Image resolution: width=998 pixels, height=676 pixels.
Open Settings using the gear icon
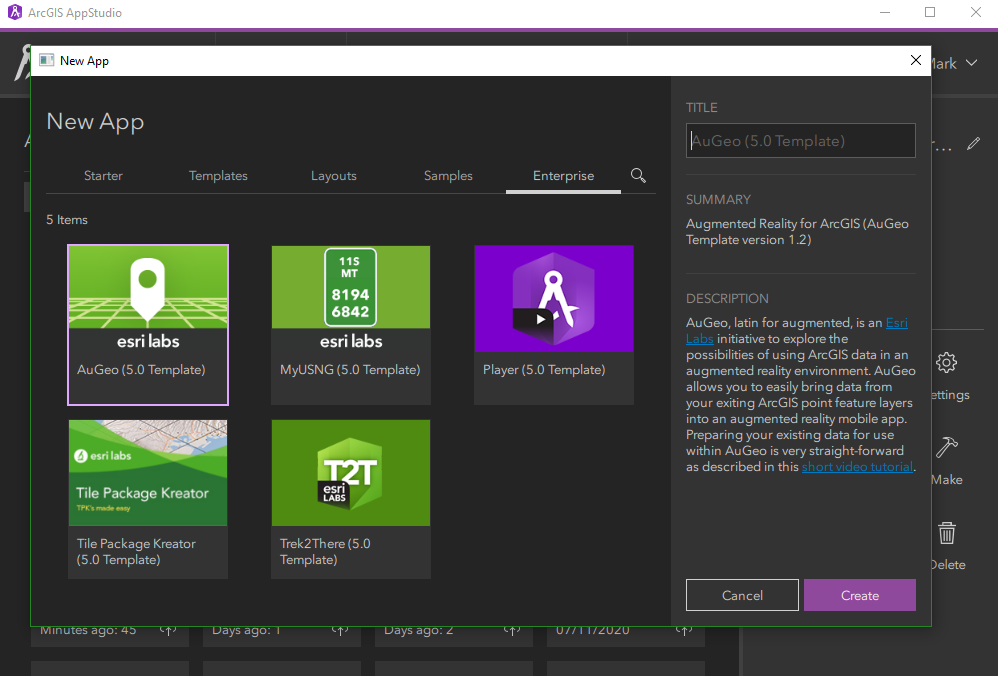click(946, 363)
